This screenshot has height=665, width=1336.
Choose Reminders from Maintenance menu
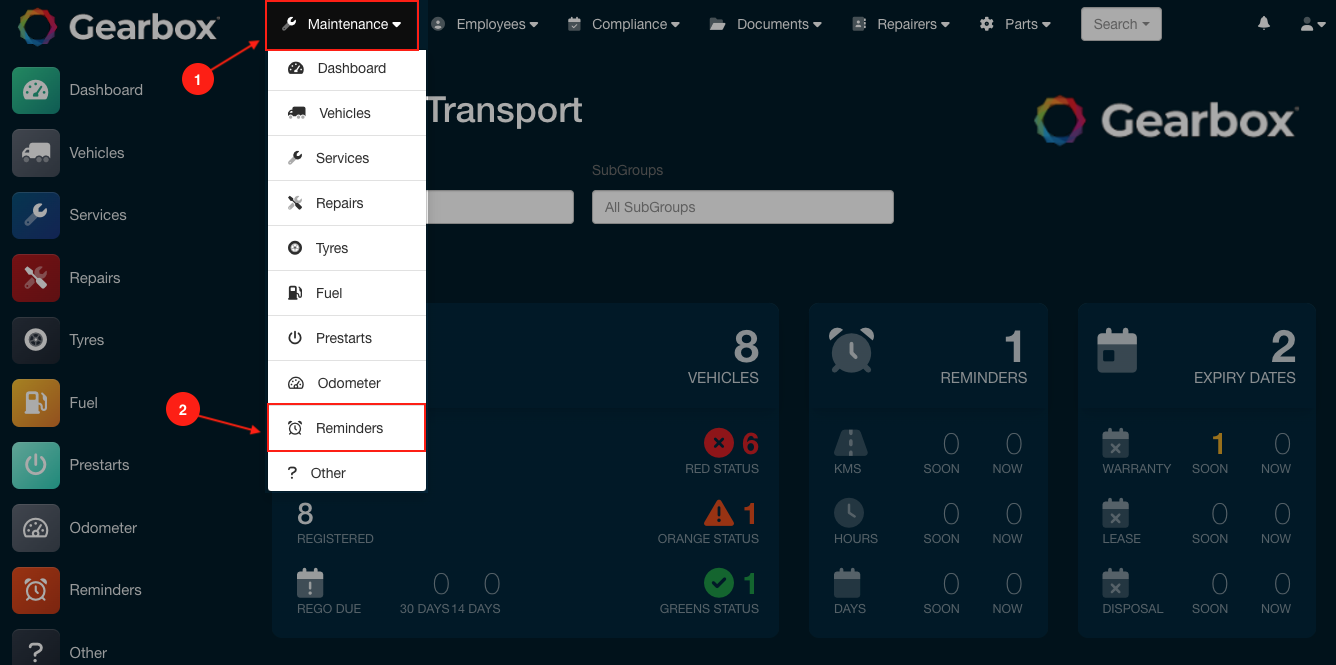click(347, 428)
